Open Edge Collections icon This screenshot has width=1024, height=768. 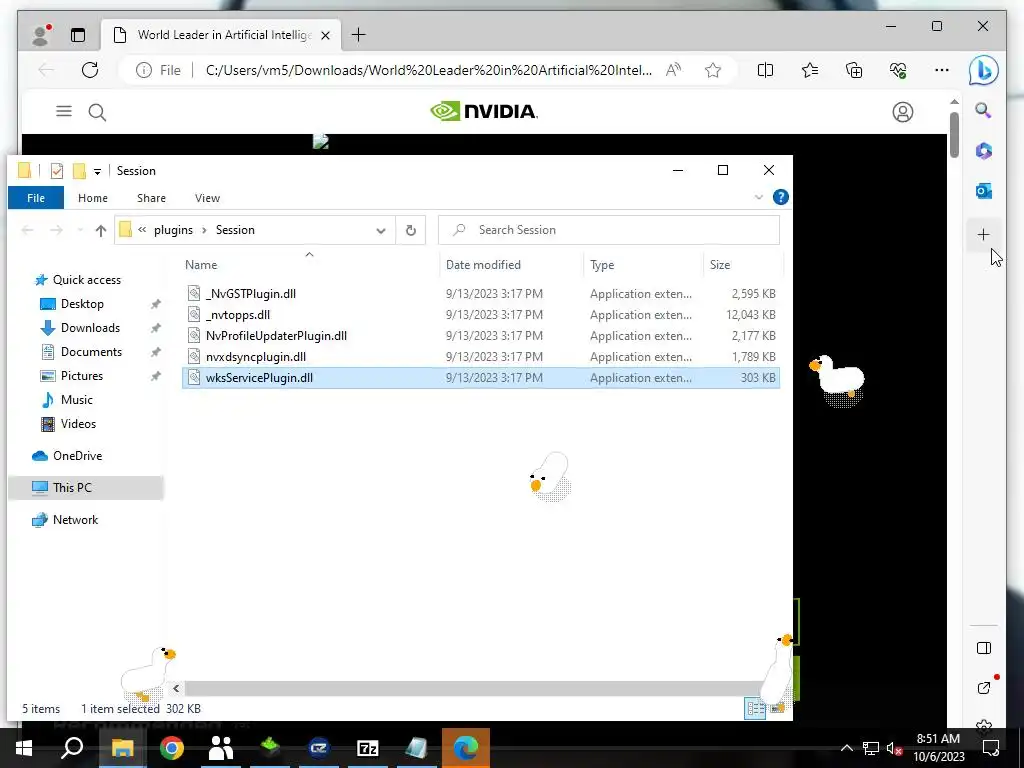click(x=854, y=70)
